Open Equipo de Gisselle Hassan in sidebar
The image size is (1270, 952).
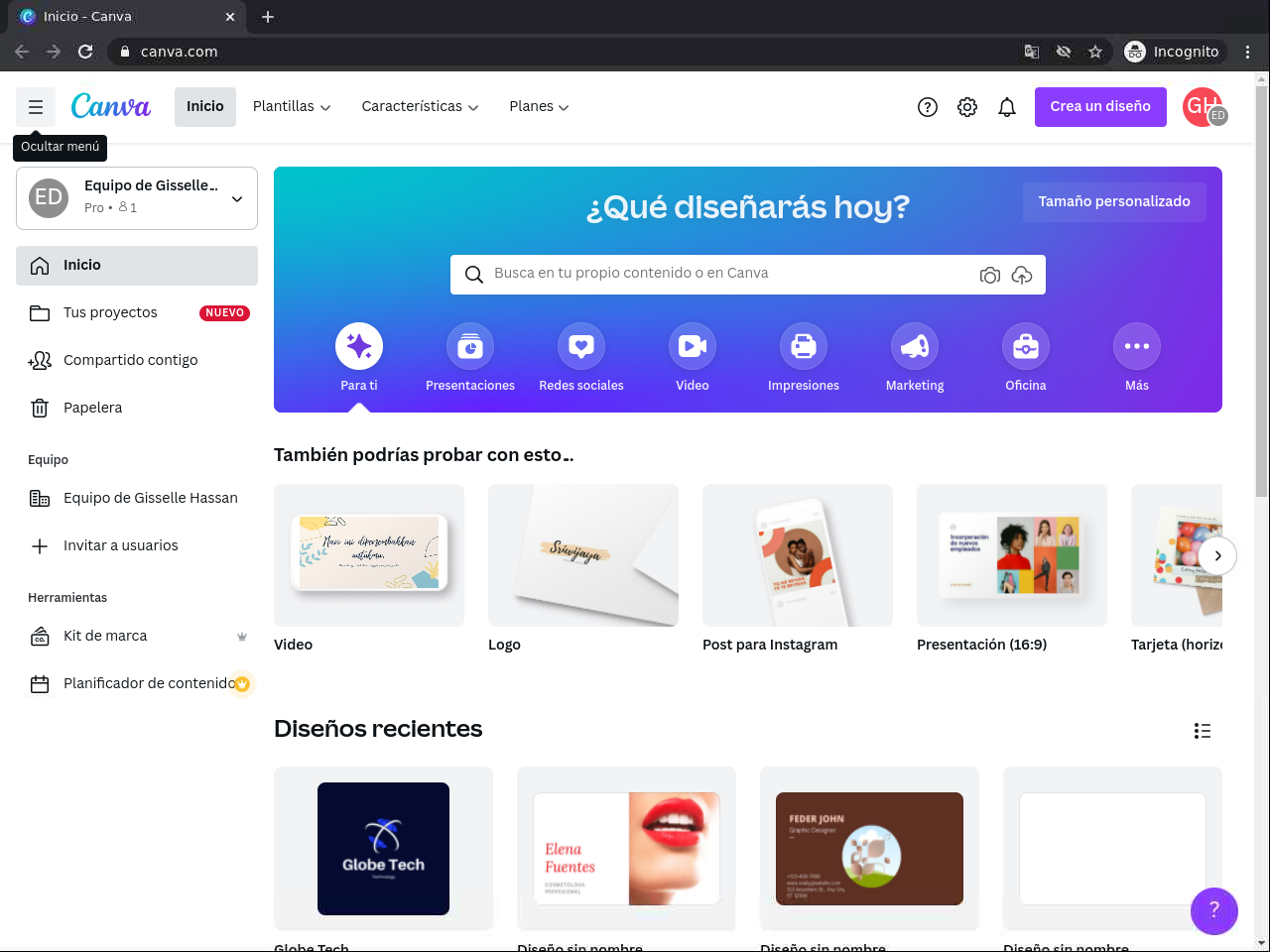[x=137, y=499]
